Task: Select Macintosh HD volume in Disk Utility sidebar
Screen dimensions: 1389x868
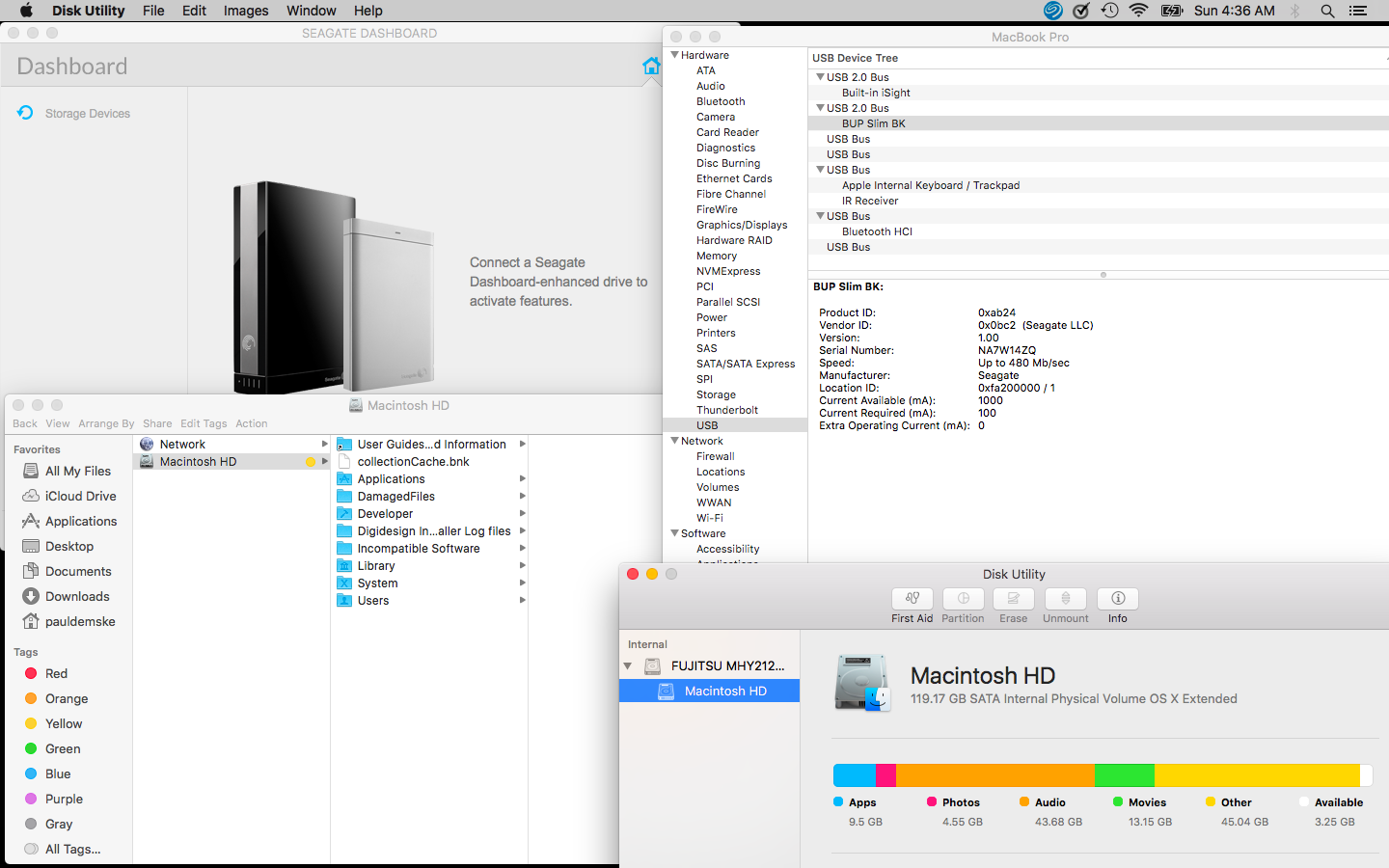Action: (709, 691)
